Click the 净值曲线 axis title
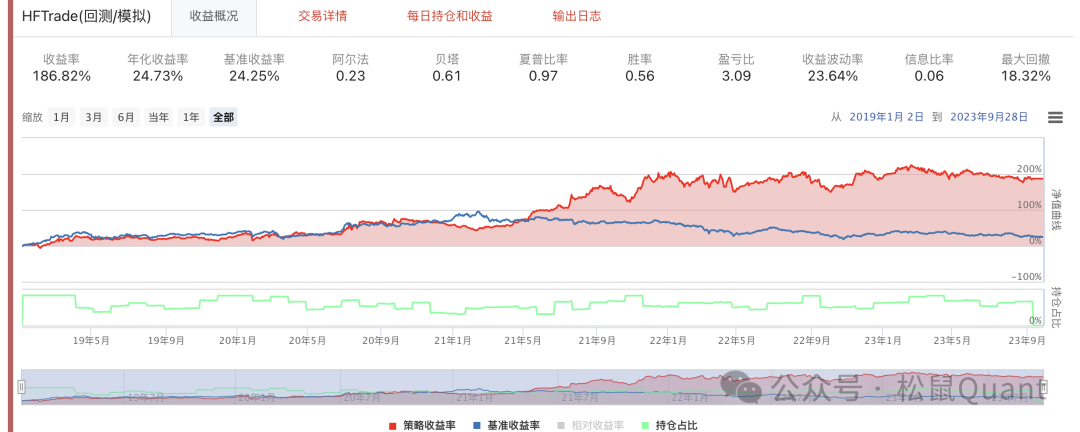The height and width of the screenshot is (432, 1080). pos(1057,210)
